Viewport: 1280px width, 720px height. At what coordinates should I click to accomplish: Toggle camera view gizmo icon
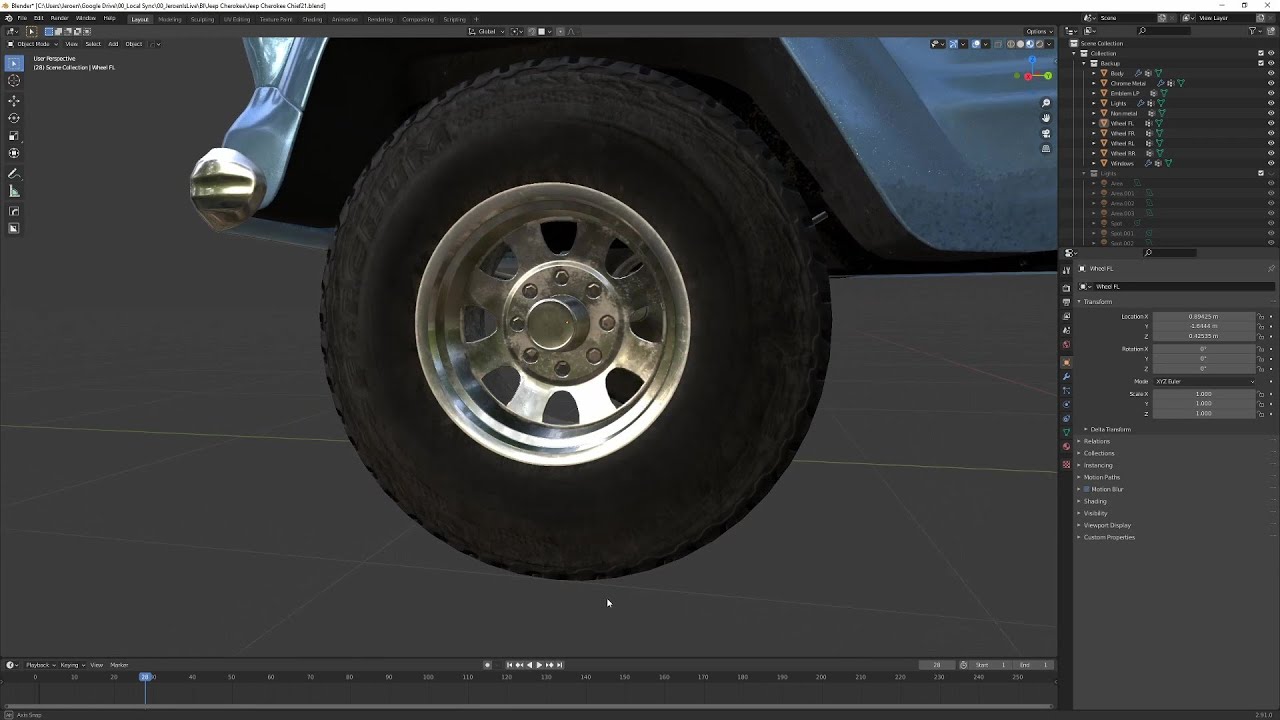pyautogui.click(x=1046, y=133)
